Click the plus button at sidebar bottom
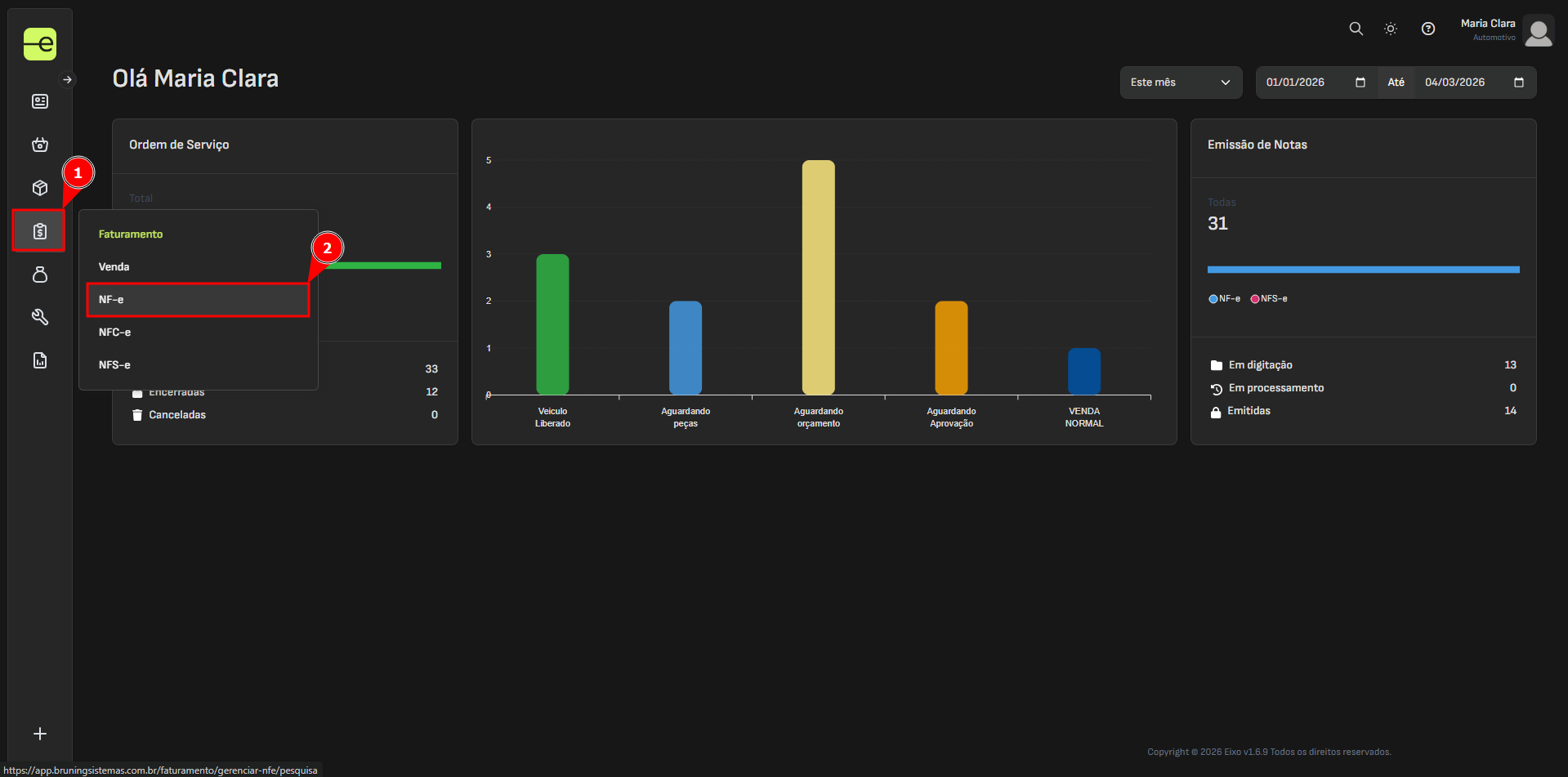1568x777 pixels. 39,734
